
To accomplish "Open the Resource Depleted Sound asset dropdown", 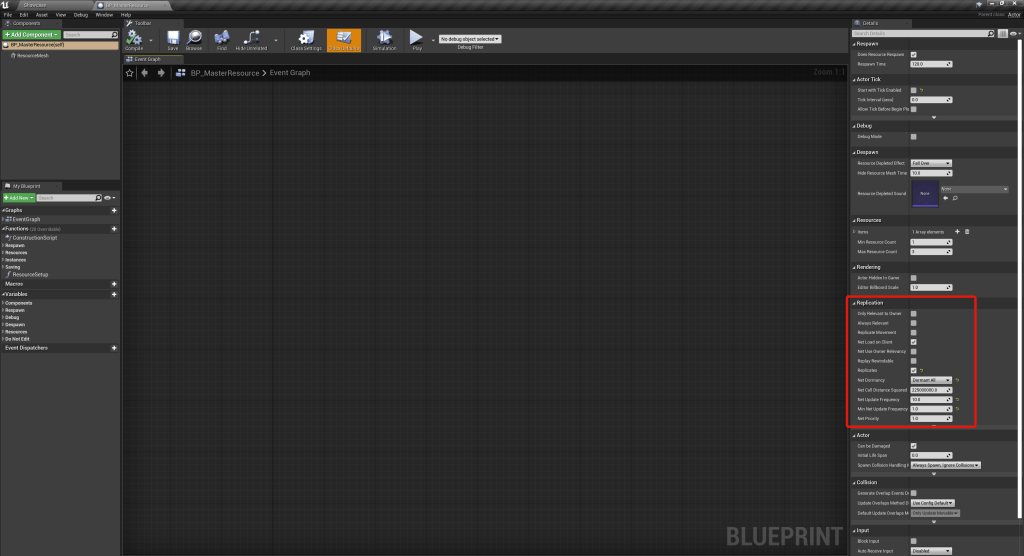I will 974,189.
